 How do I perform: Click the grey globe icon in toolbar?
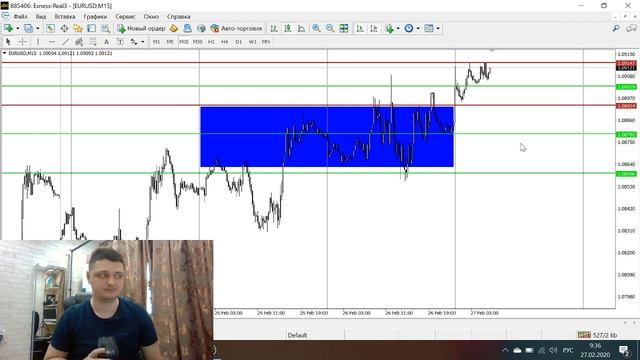point(201,28)
